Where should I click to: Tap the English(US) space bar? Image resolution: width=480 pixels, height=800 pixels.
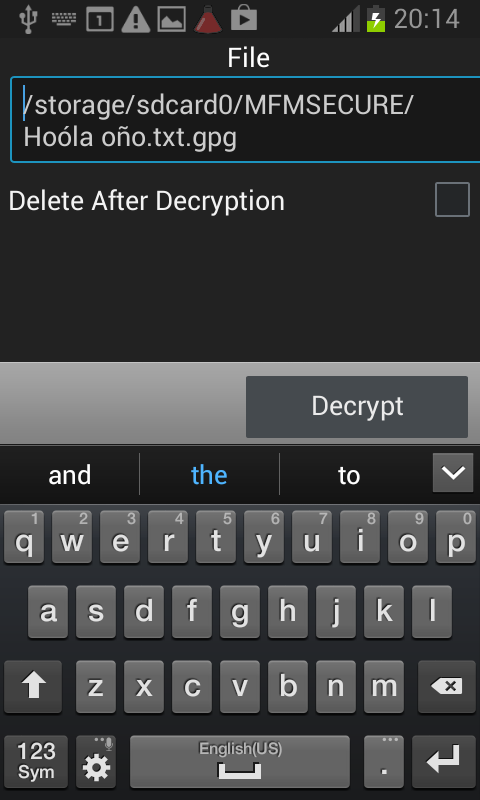pos(240,761)
